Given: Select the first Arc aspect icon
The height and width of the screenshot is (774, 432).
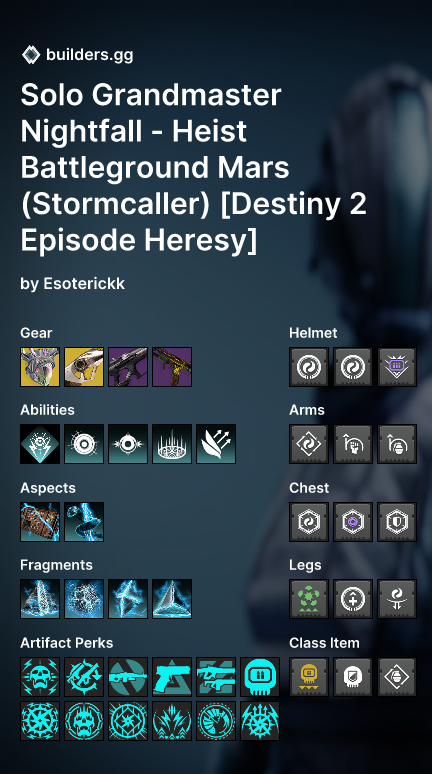Looking at the screenshot, I should pos(40,522).
